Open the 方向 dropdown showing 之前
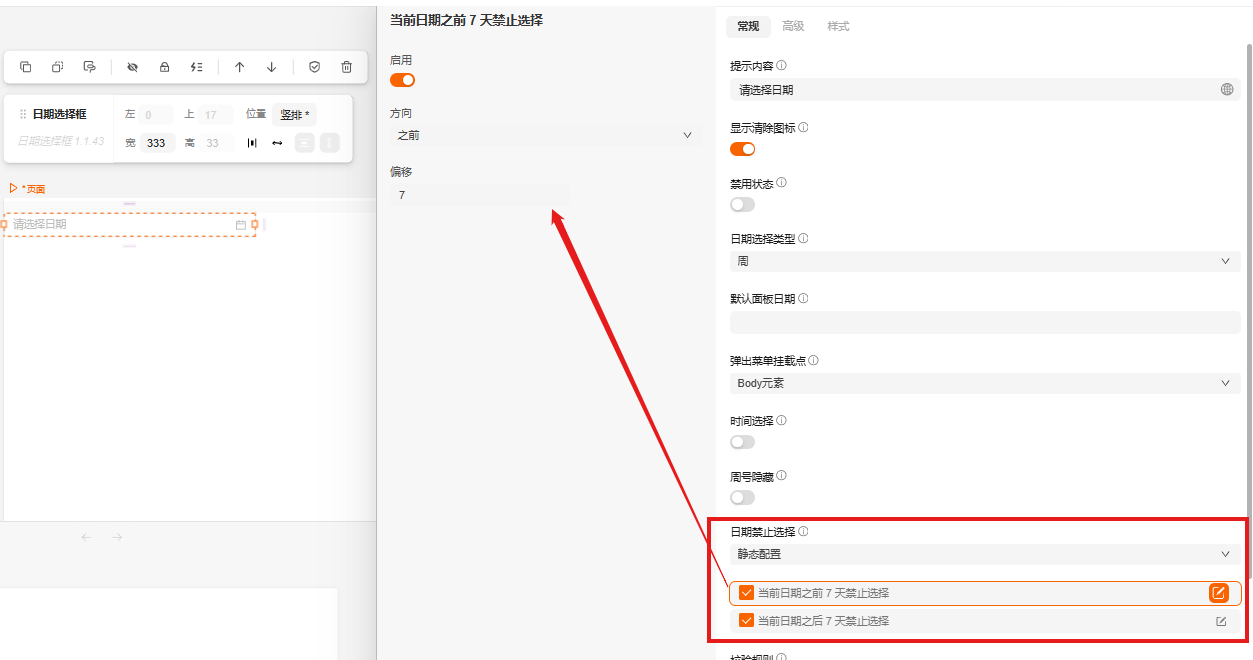Viewport: 1253px width, 660px height. point(545,134)
